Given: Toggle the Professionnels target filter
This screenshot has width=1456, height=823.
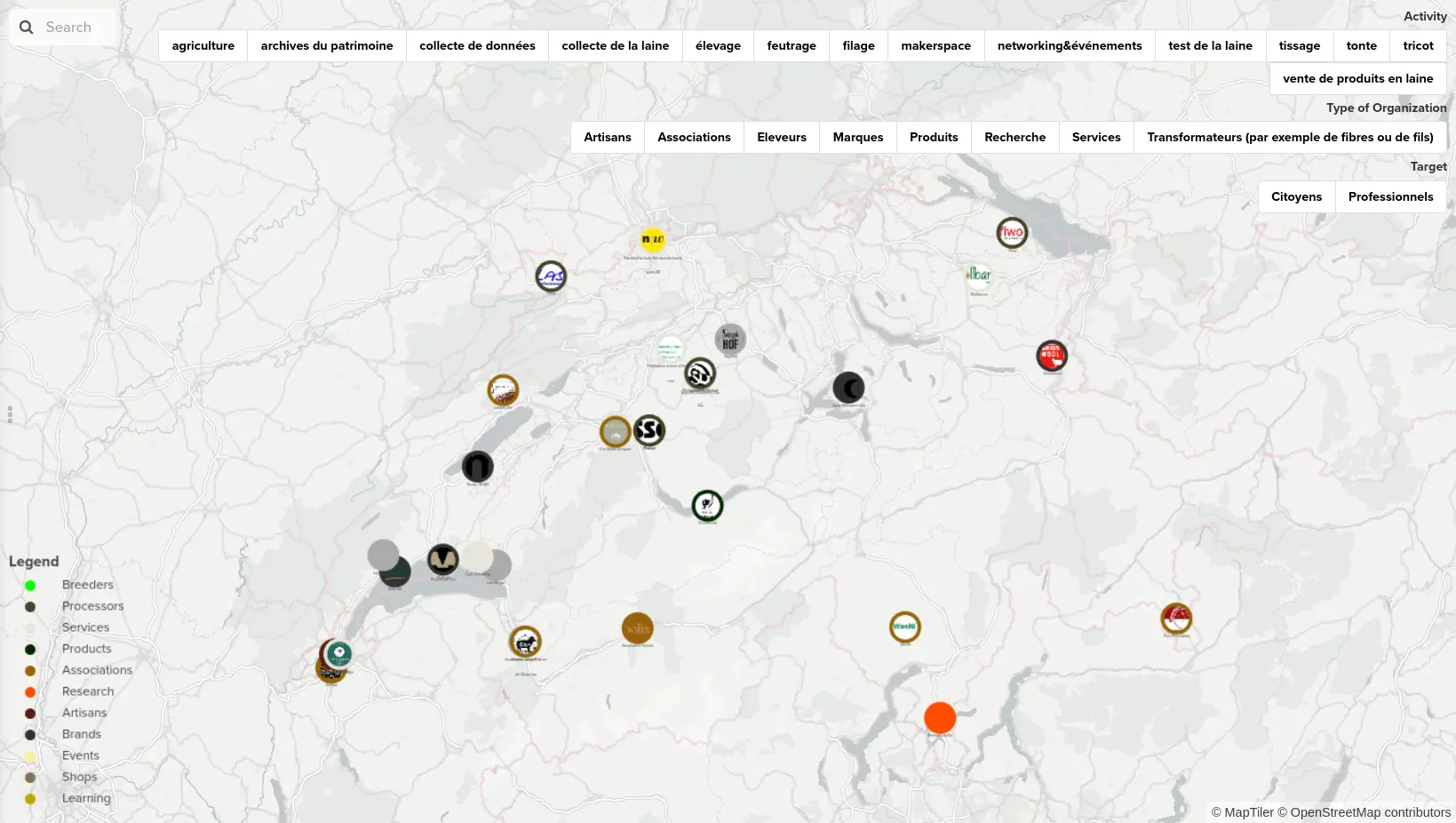Looking at the screenshot, I should 1390,196.
